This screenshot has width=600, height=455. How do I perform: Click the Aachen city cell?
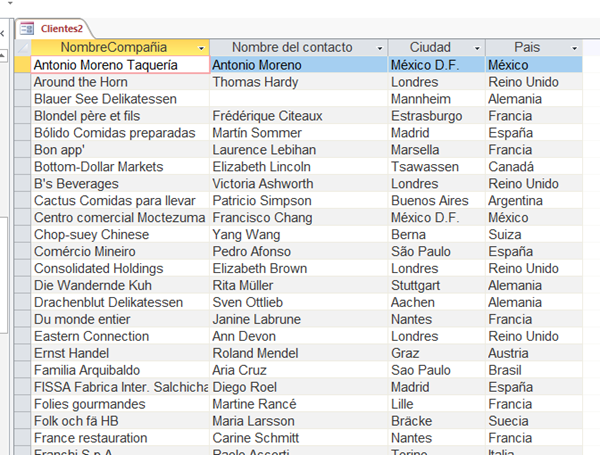pos(437,302)
